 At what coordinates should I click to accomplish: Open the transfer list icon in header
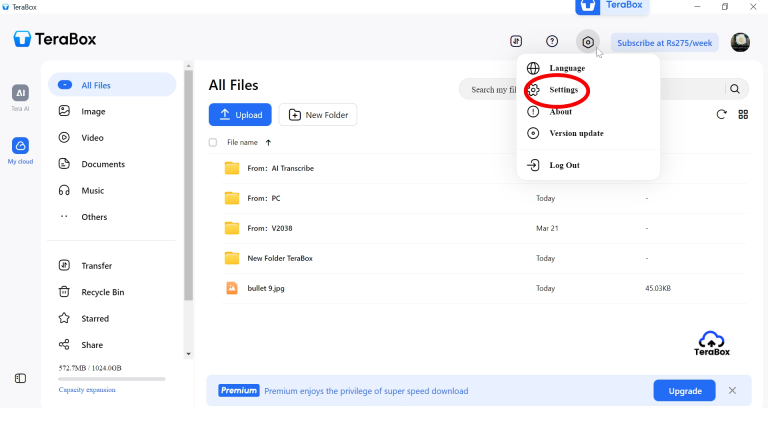point(516,41)
